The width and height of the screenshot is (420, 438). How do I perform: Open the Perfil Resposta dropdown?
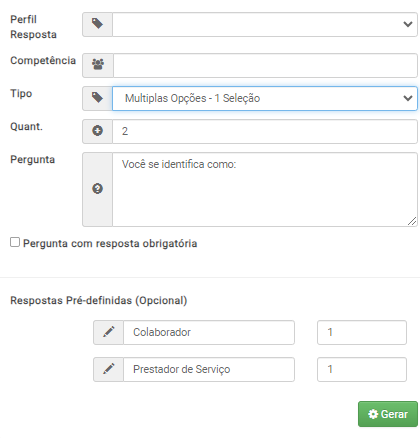tap(265, 24)
